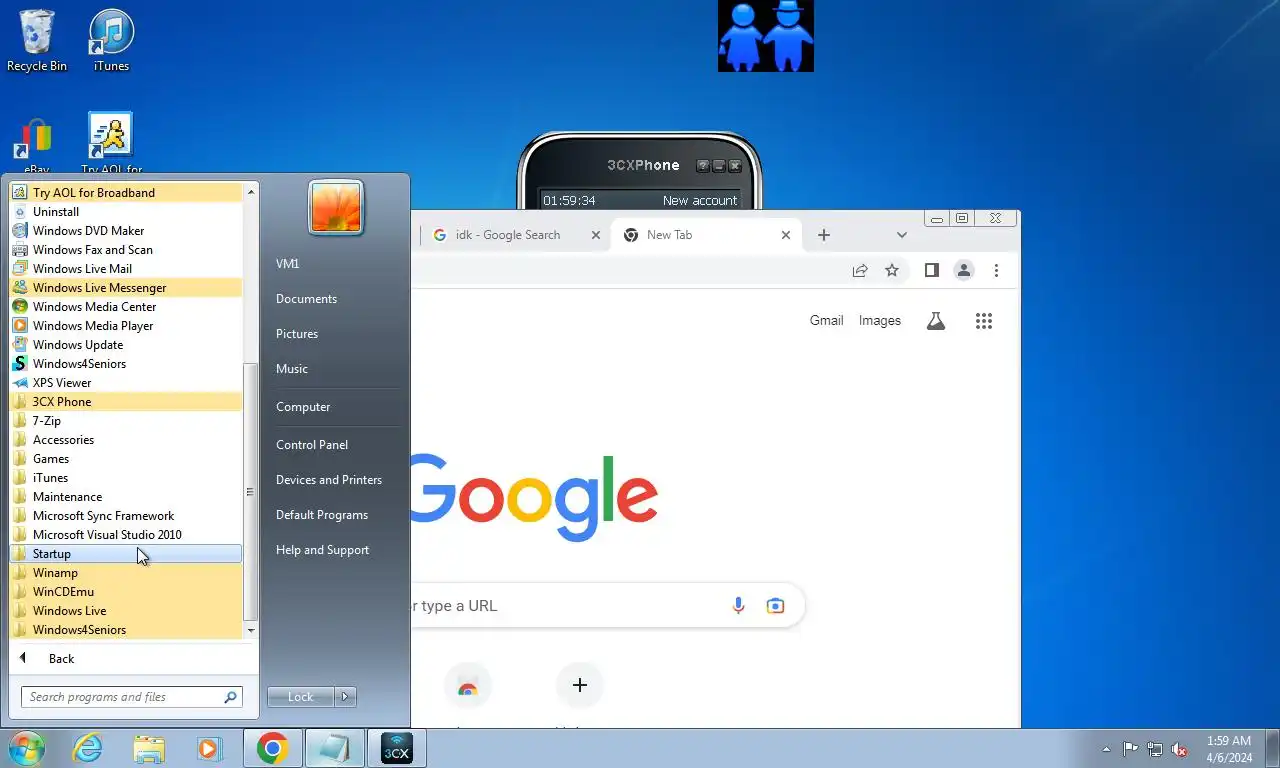Expand WinCDEmu folder
This screenshot has height=768, width=1280.
click(x=126, y=591)
